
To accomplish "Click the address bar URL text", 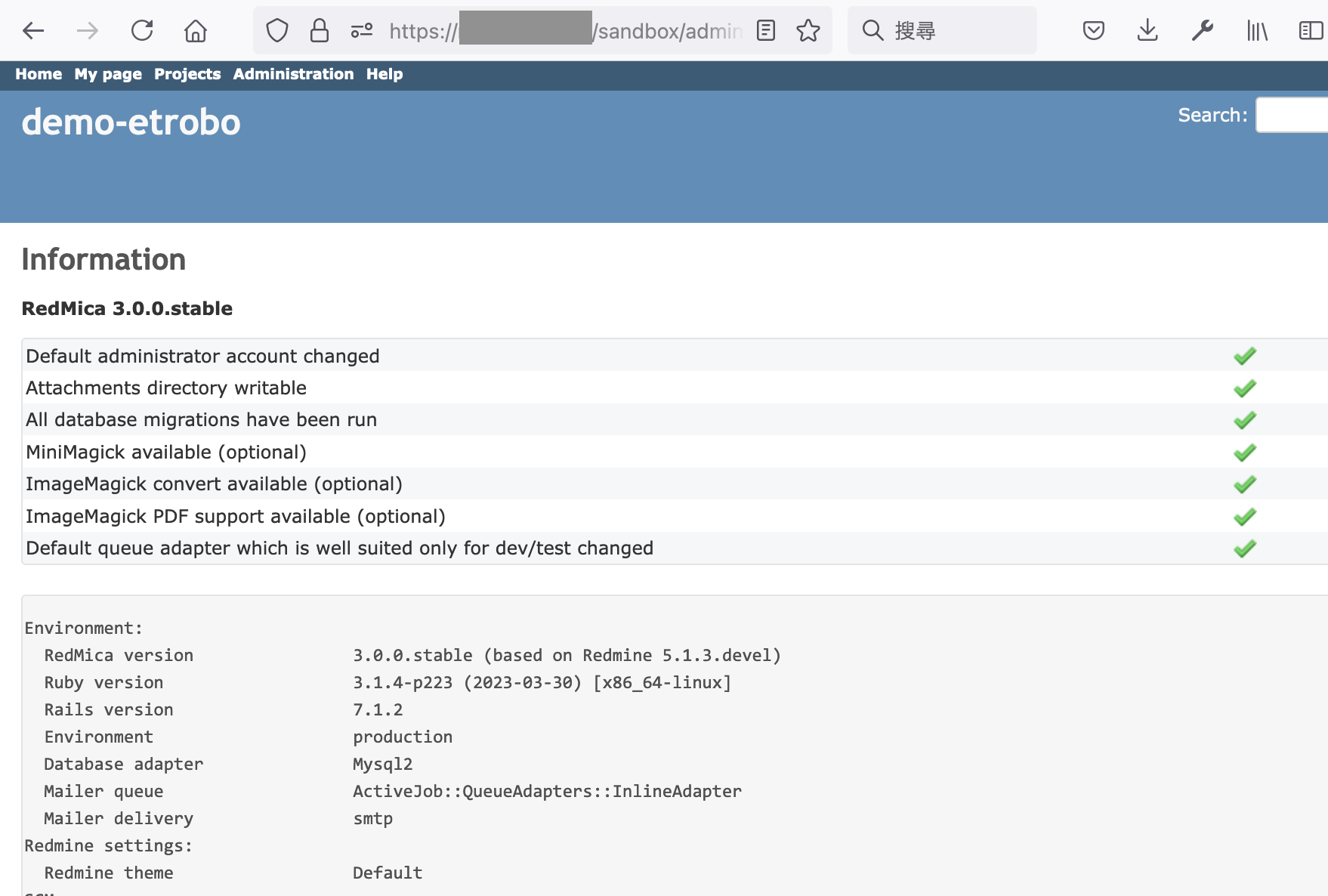I will [x=566, y=30].
